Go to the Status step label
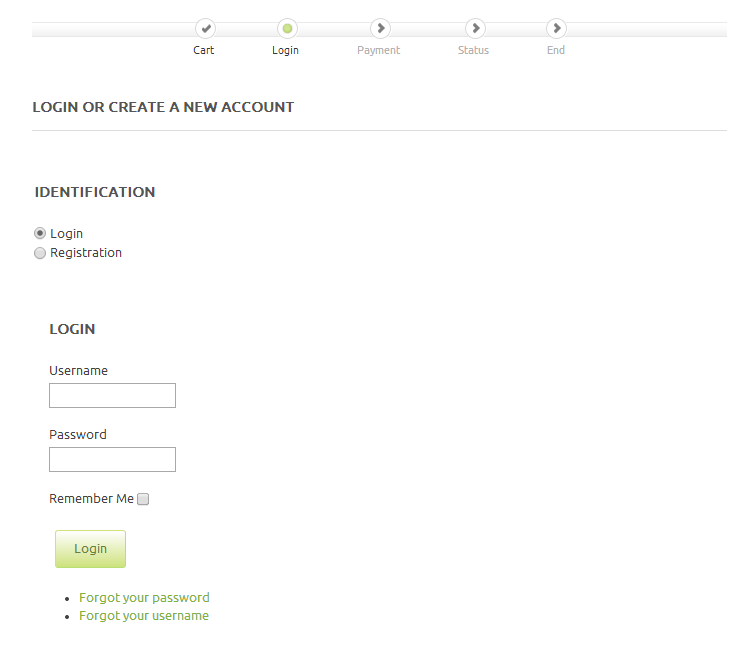The height and width of the screenshot is (660, 738). [x=473, y=50]
